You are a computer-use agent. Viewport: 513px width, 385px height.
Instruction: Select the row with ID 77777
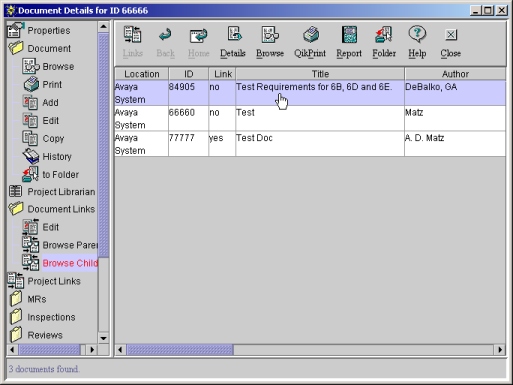(x=310, y=144)
